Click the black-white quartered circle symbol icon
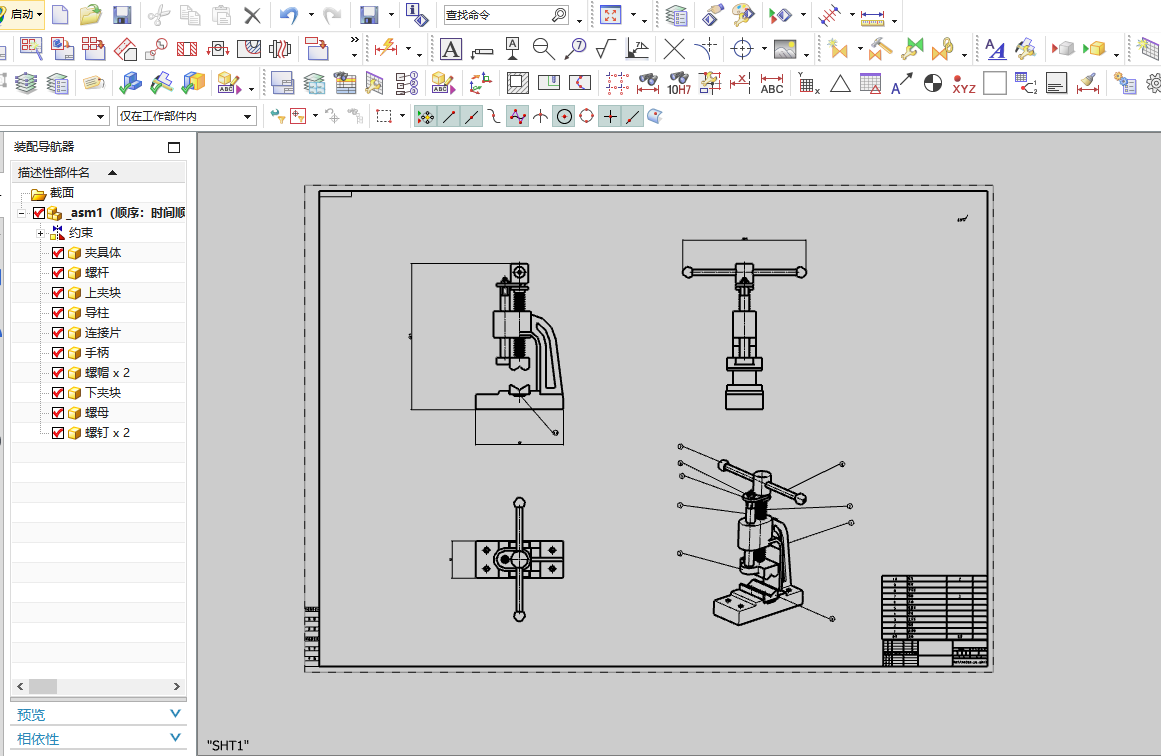 tap(933, 83)
